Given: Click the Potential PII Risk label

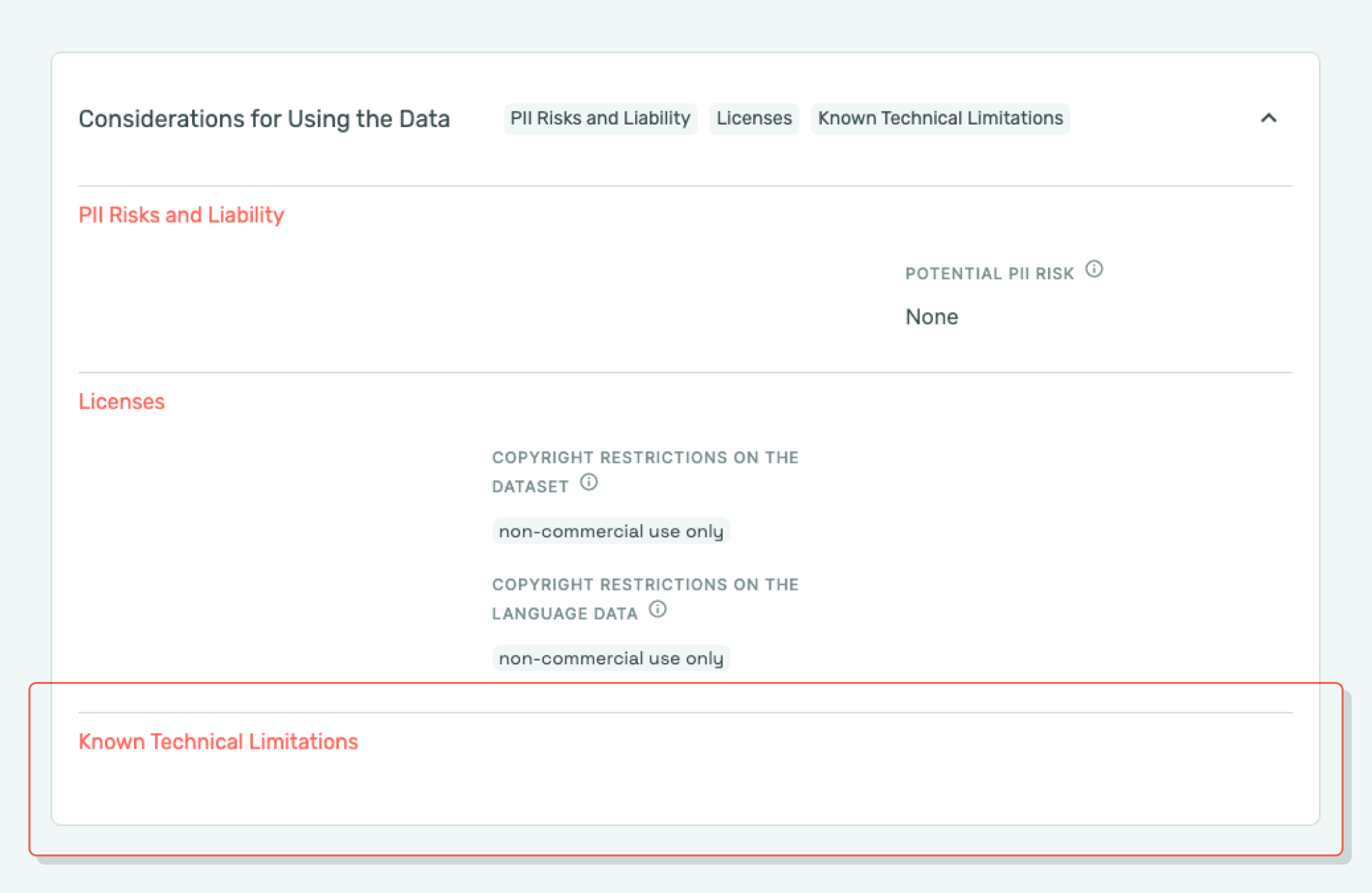Looking at the screenshot, I should pyautogui.click(x=990, y=273).
